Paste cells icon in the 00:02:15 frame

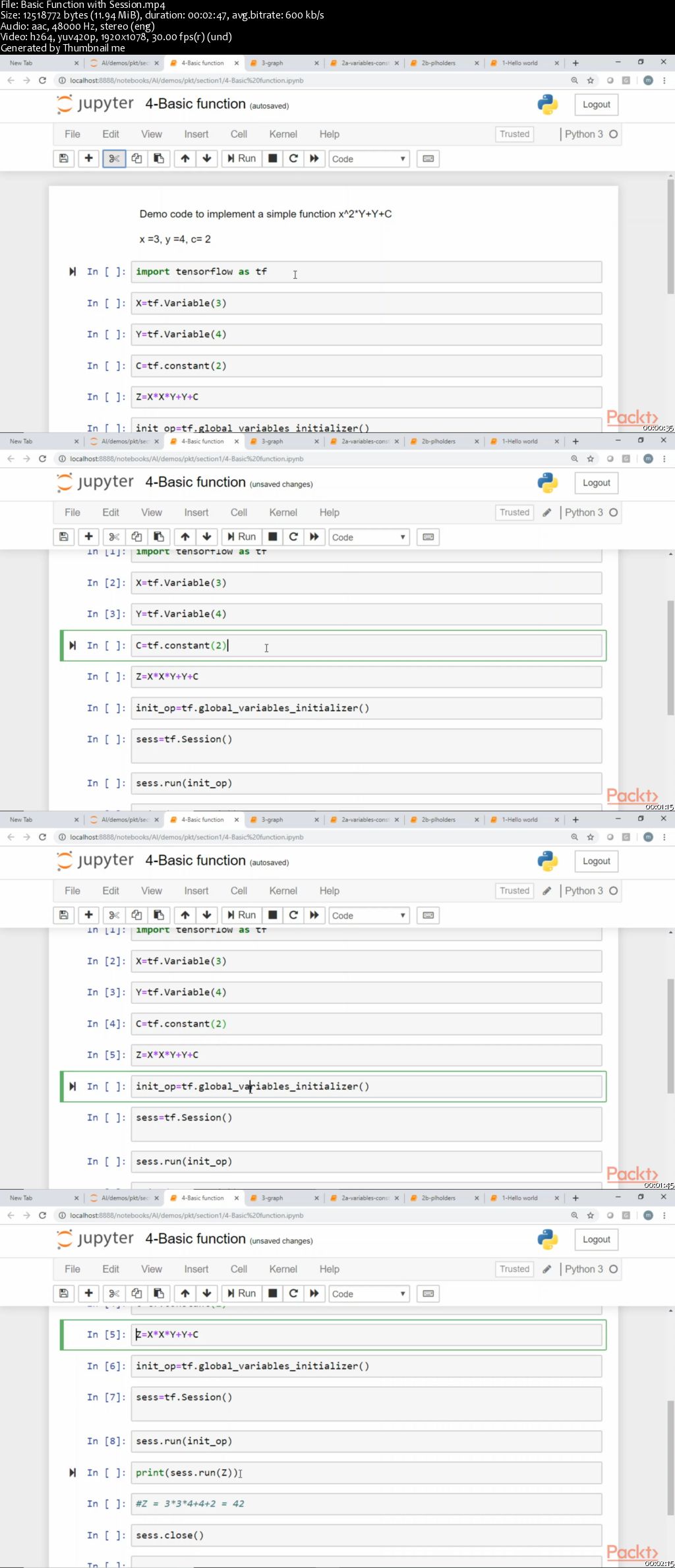[x=159, y=1293]
